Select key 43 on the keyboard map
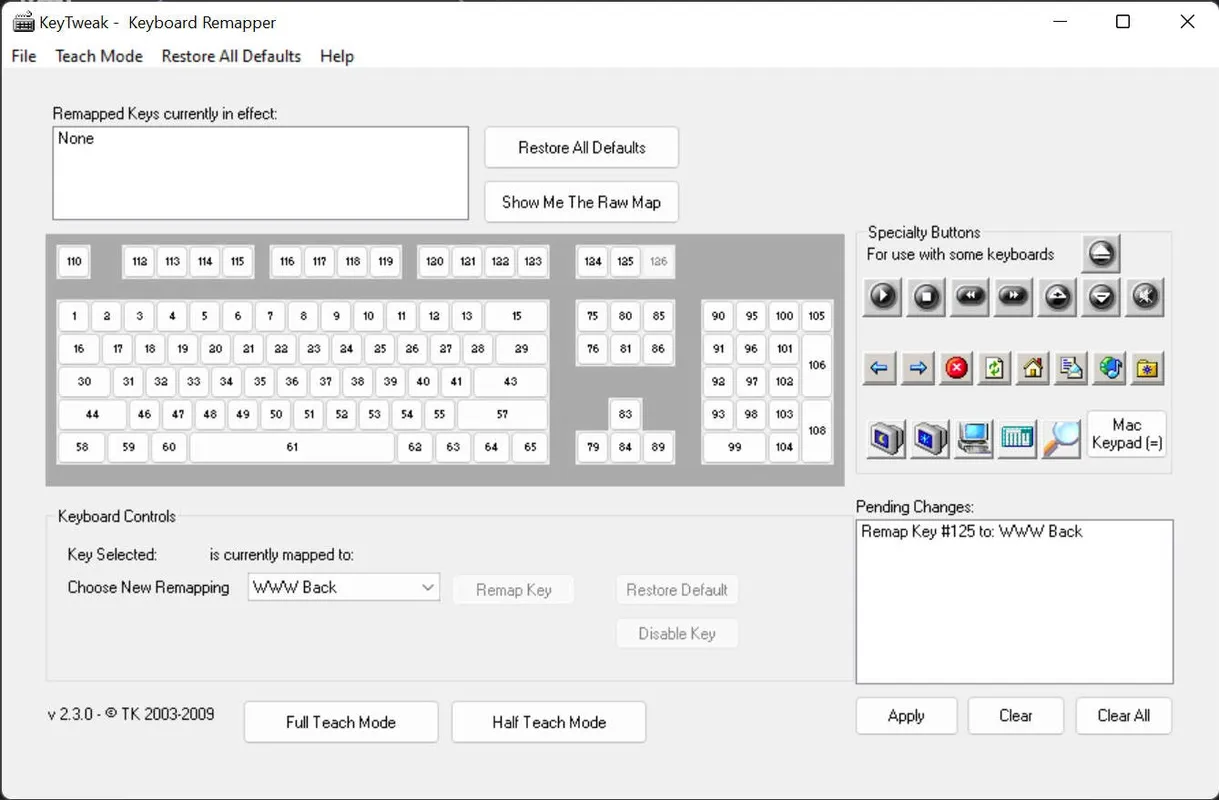The width and height of the screenshot is (1219, 800). pyautogui.click(x=511, y=382)
